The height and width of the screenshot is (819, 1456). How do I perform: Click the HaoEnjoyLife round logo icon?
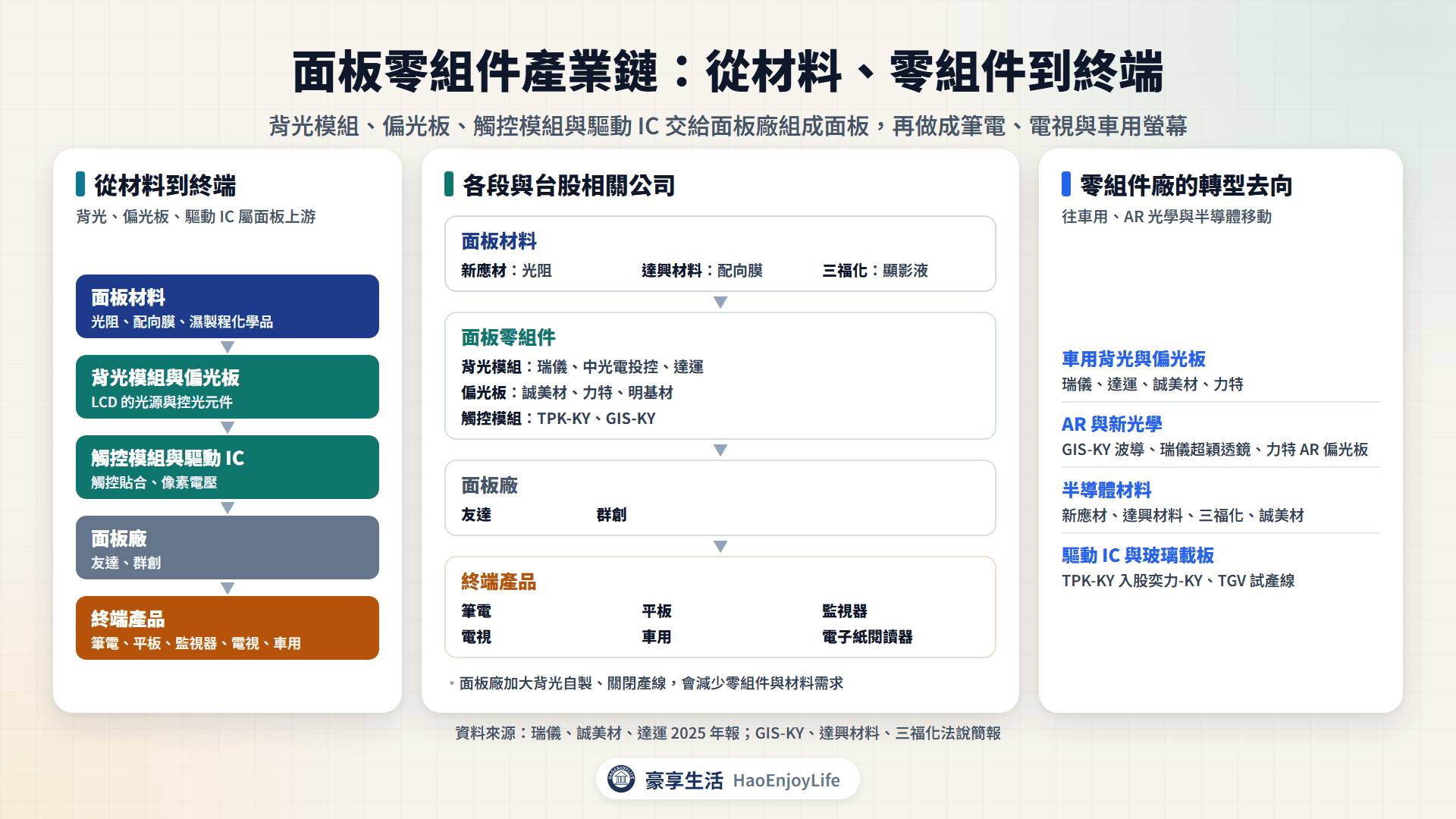pos(621,779)
